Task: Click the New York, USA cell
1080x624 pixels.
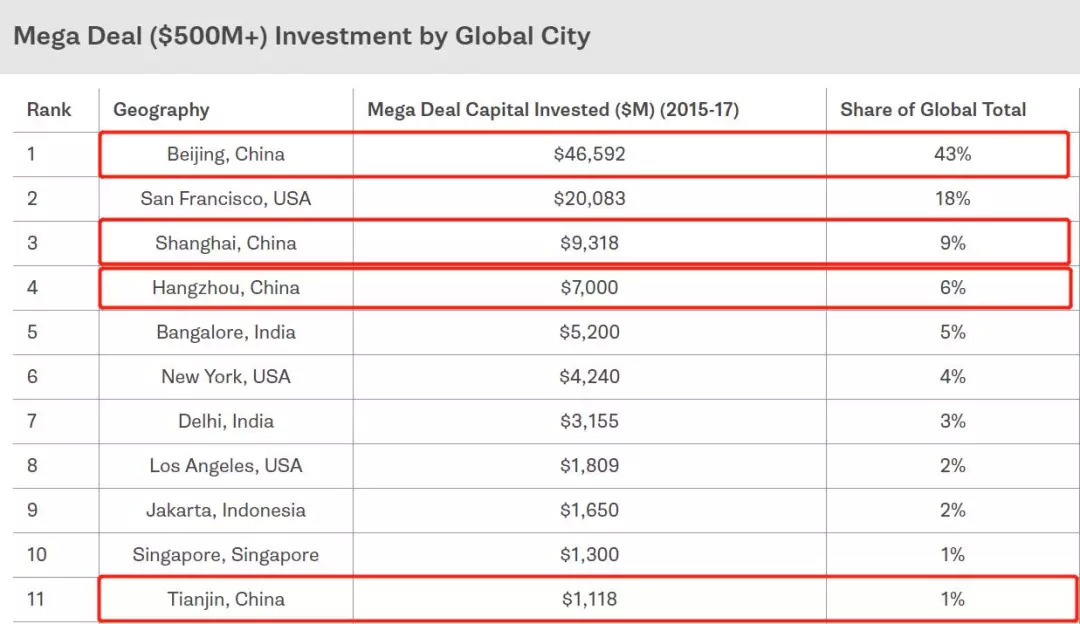Action: tap(226, 376)
